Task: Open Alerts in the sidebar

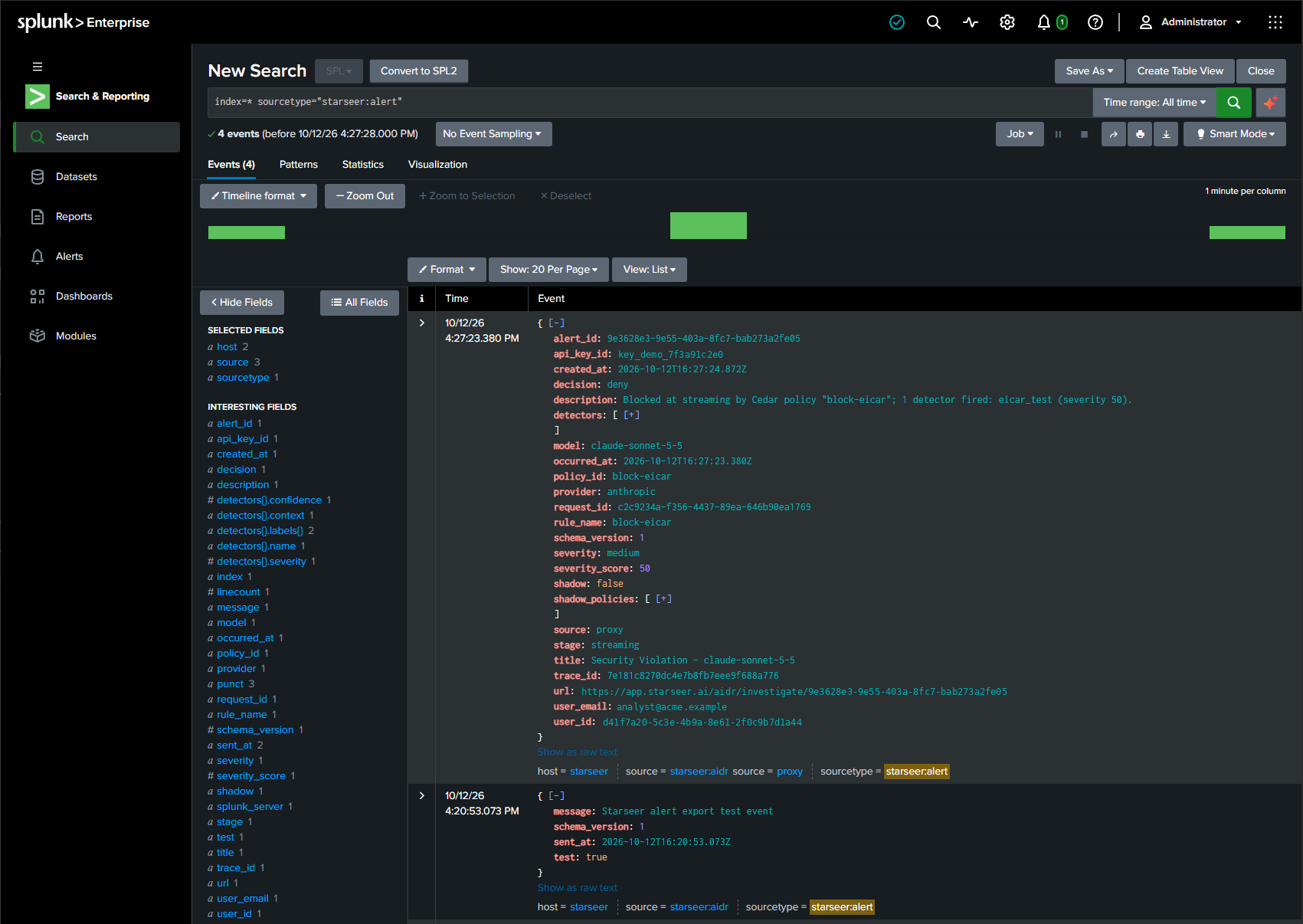Action: pos(97,257)
